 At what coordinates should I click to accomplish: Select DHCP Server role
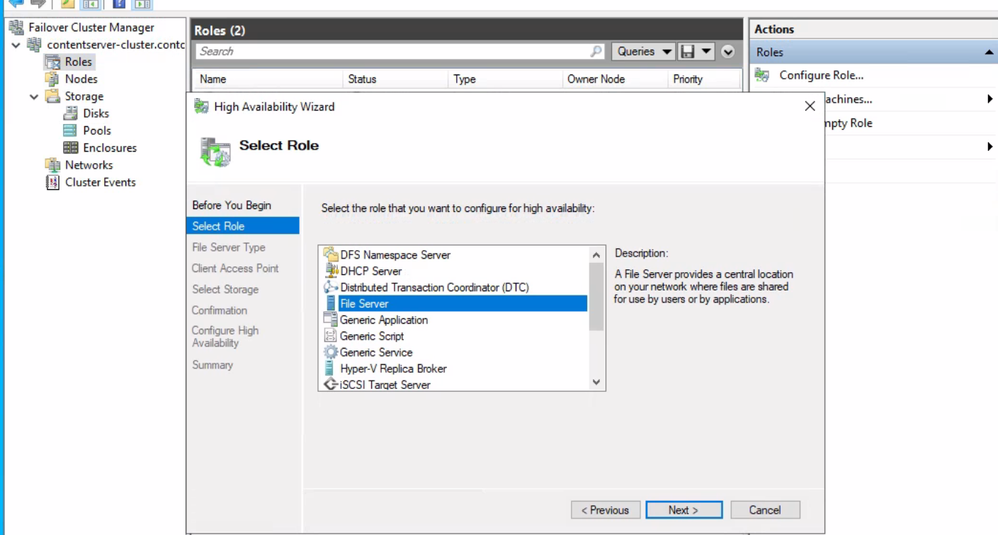(370, 271)
